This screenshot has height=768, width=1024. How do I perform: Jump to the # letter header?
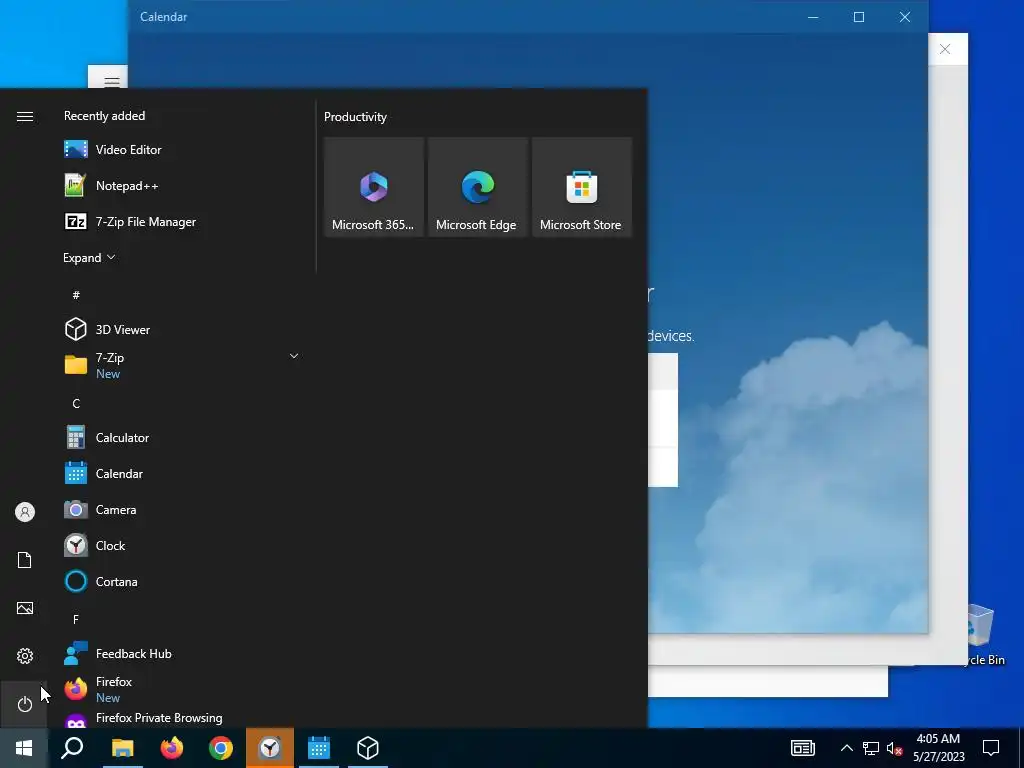(76, 295)
